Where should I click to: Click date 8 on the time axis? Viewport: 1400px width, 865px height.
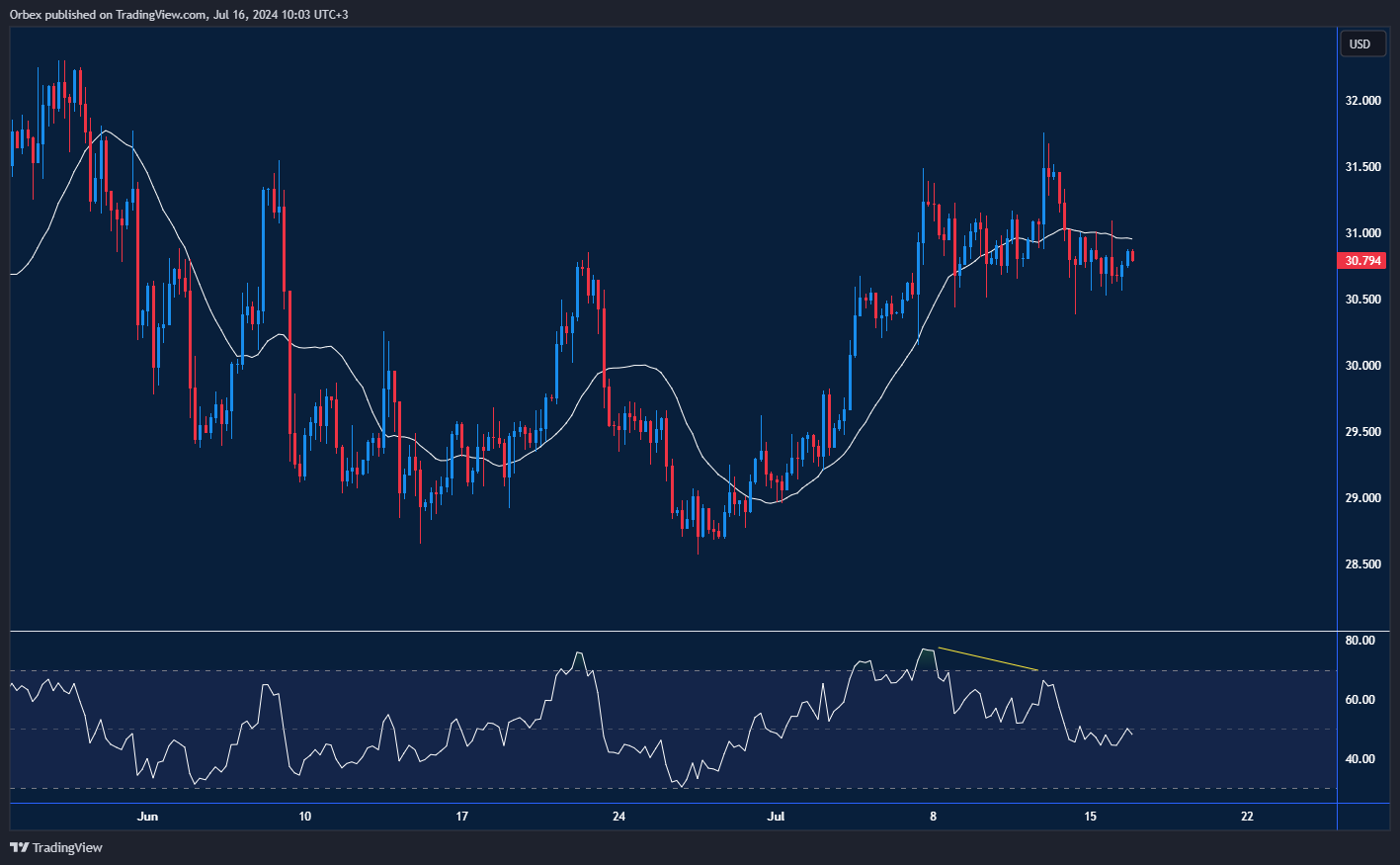point(933,817)
